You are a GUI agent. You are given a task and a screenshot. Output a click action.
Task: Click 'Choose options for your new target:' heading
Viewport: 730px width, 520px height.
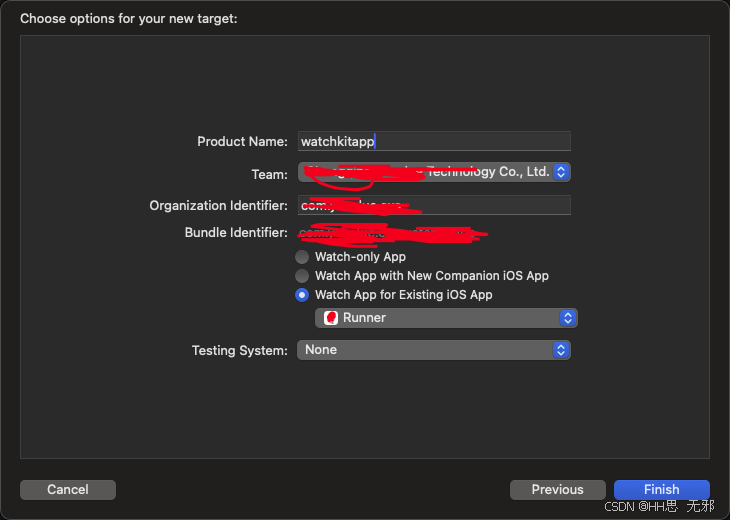point(129,19)
